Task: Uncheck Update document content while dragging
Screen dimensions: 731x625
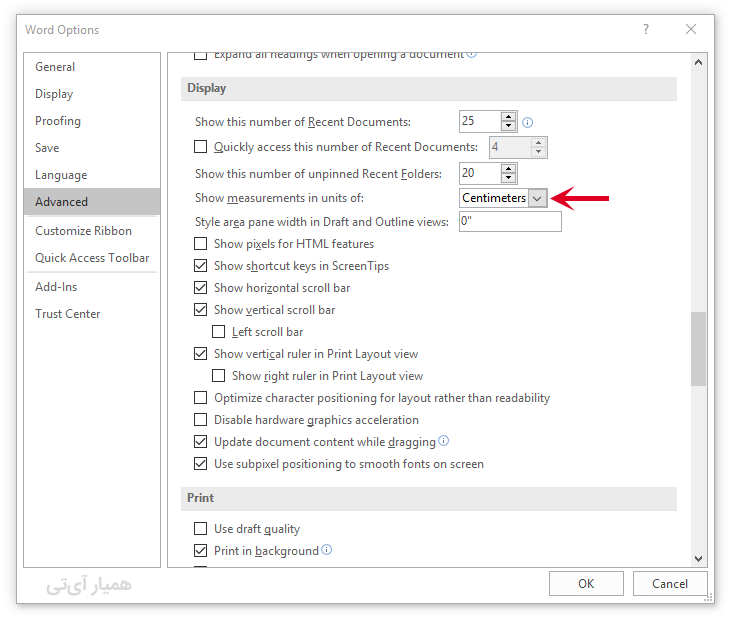Action: (200, 441)
